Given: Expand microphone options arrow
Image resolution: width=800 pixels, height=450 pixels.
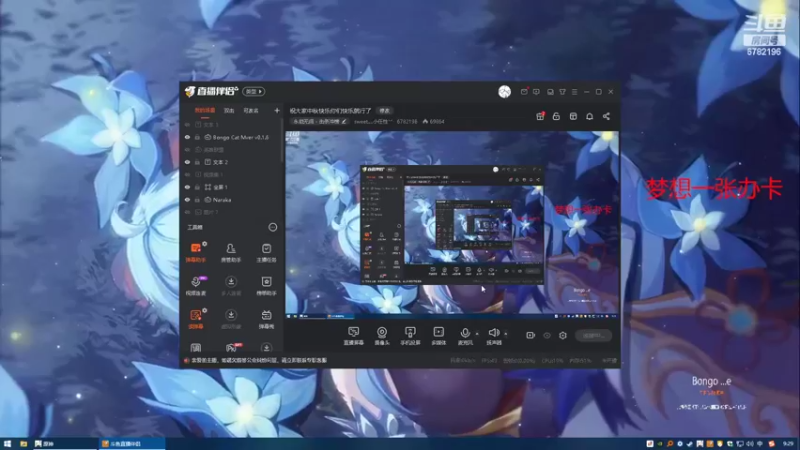Looking at the screenshot, I should (477, 334).
